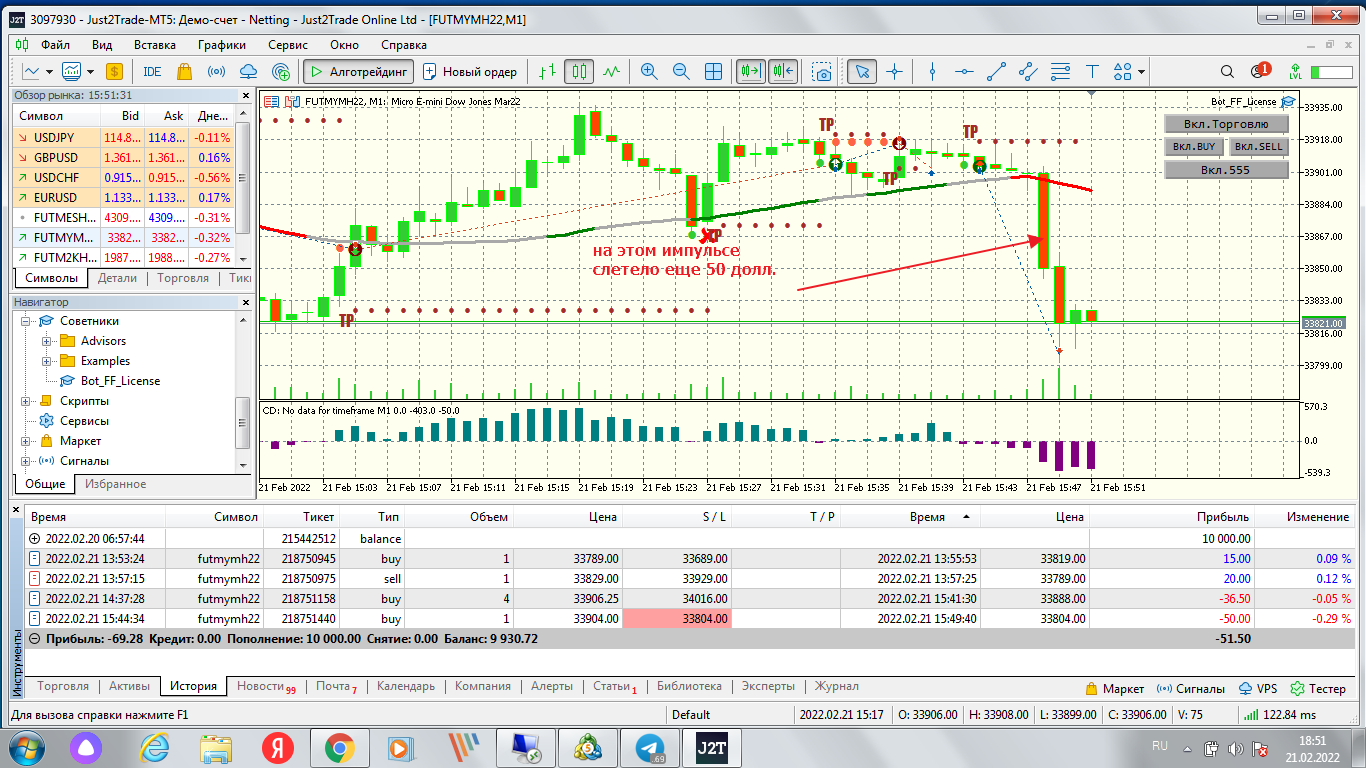Toggle candlestick chart display mode

(x=579, y=71)
